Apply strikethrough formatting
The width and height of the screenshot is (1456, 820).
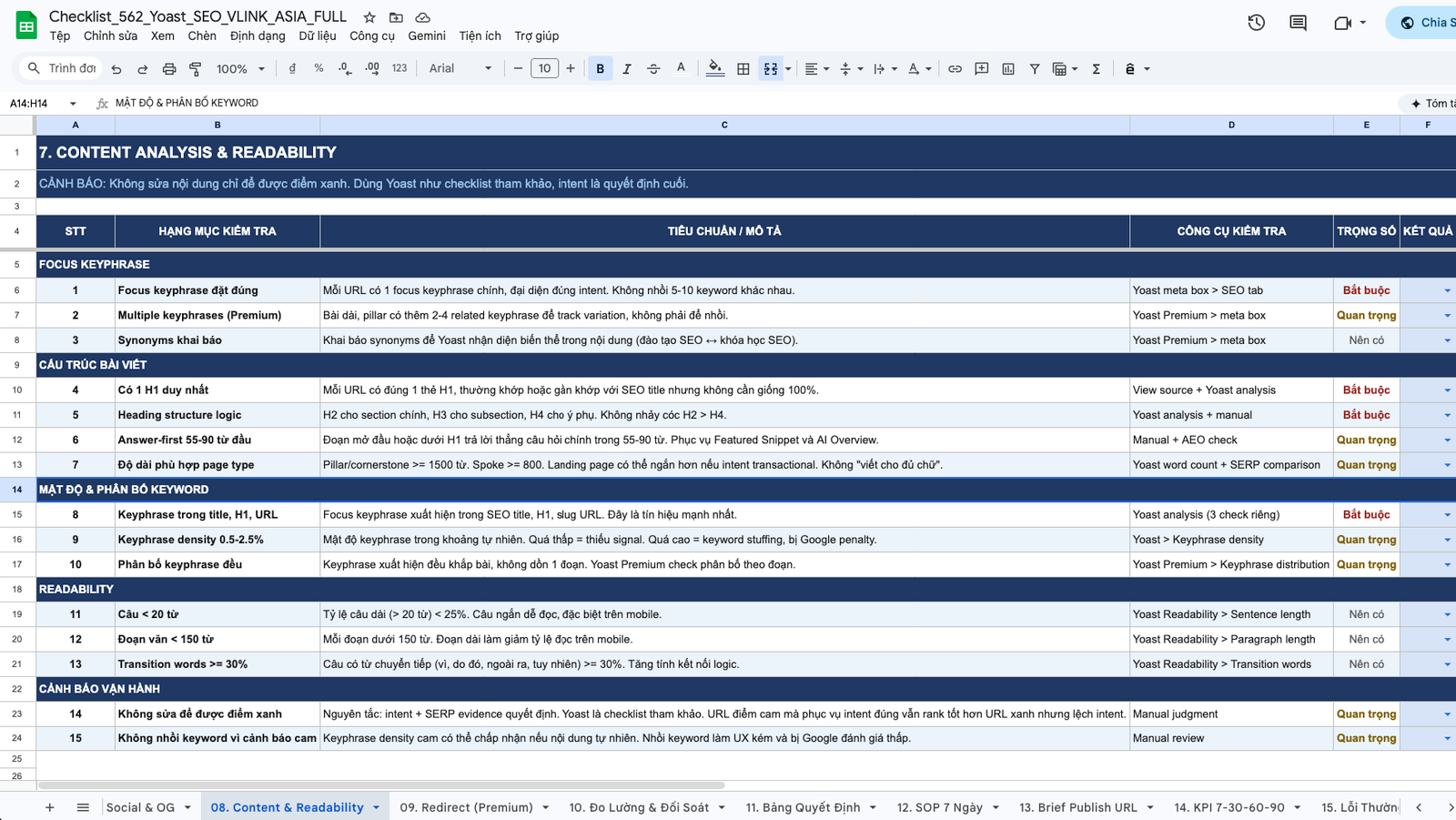(653, 68)
